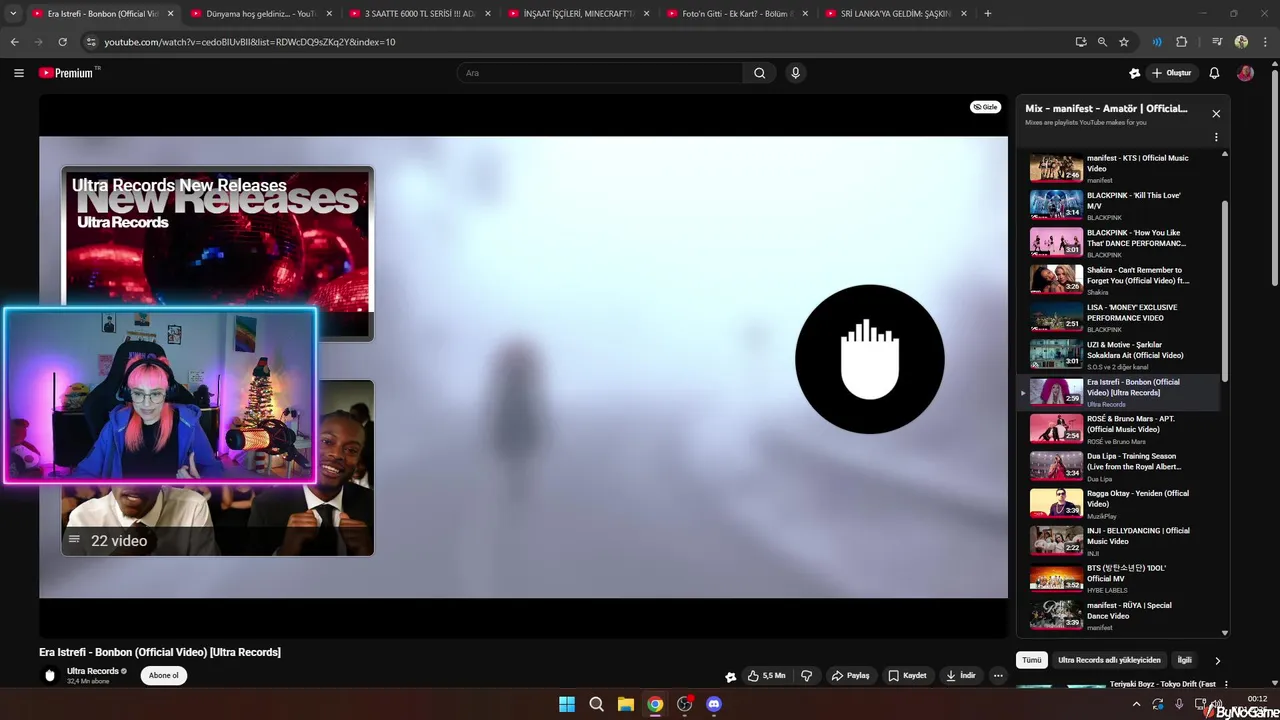
Task: Open Ultra Records channel avatar
Action: click(50, 675)
